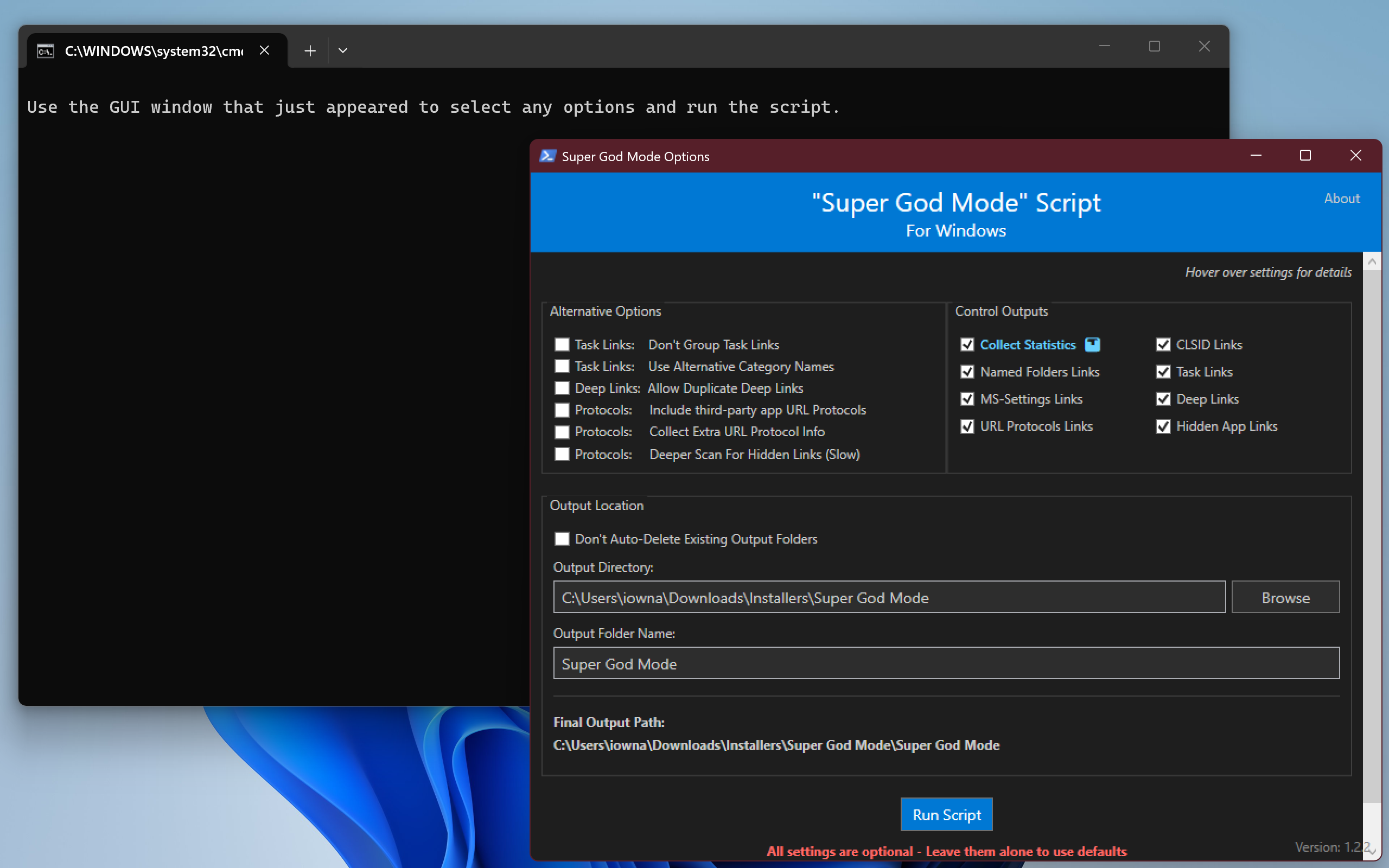Uncheck Task Links output checkbox
This screenshot has width=1389, height=868.
click(1163, 372)
